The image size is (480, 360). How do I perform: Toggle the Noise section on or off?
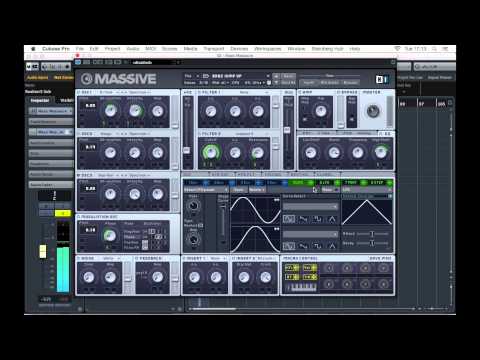coord(79,258)
